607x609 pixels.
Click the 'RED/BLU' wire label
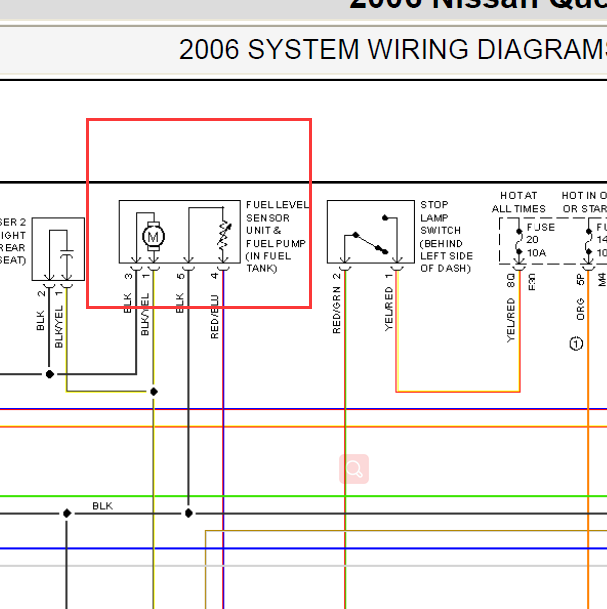pyautogui.click(x=214, y=317)
